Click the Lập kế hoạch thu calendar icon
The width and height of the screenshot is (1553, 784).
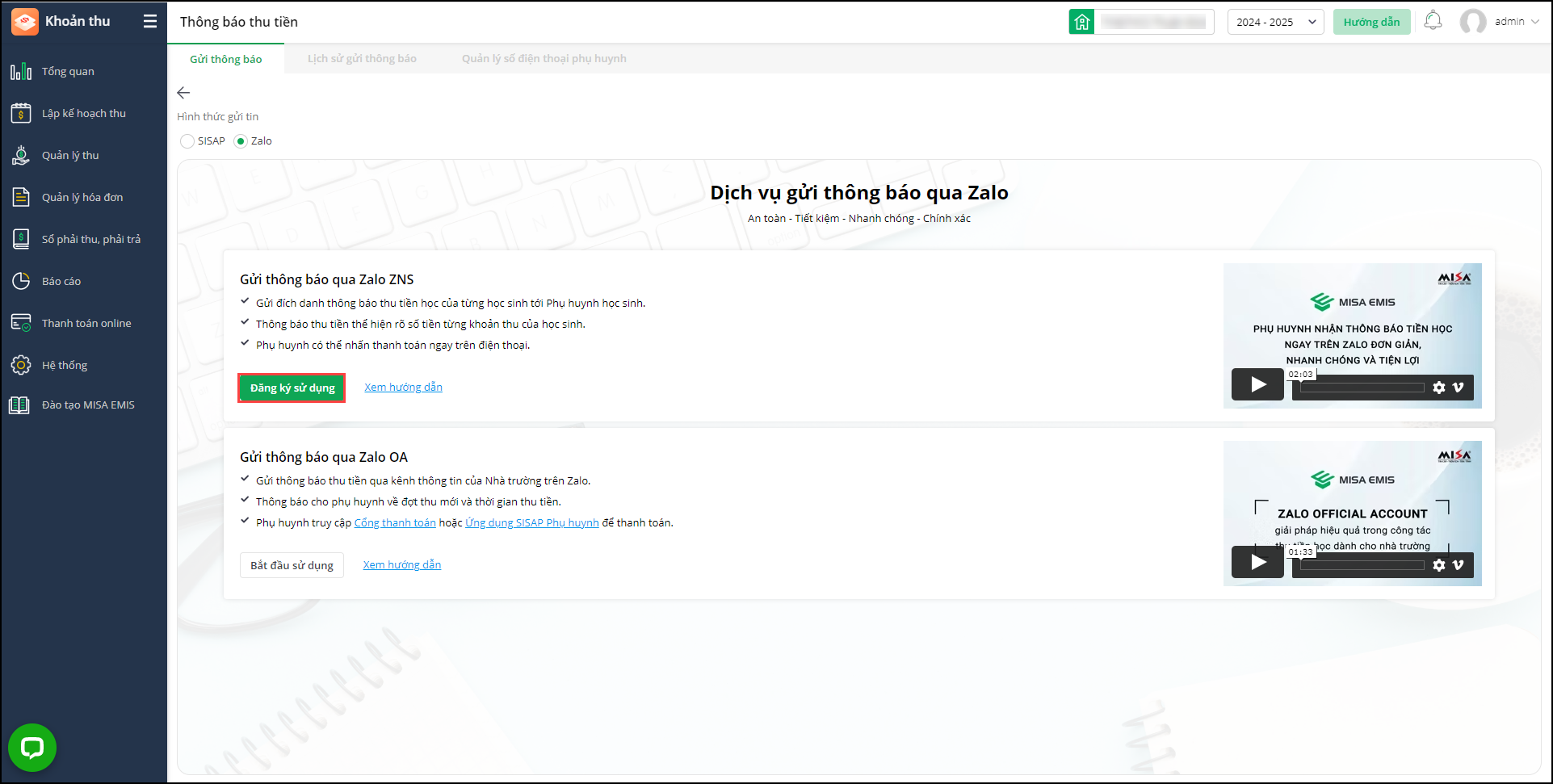point(21,113)
